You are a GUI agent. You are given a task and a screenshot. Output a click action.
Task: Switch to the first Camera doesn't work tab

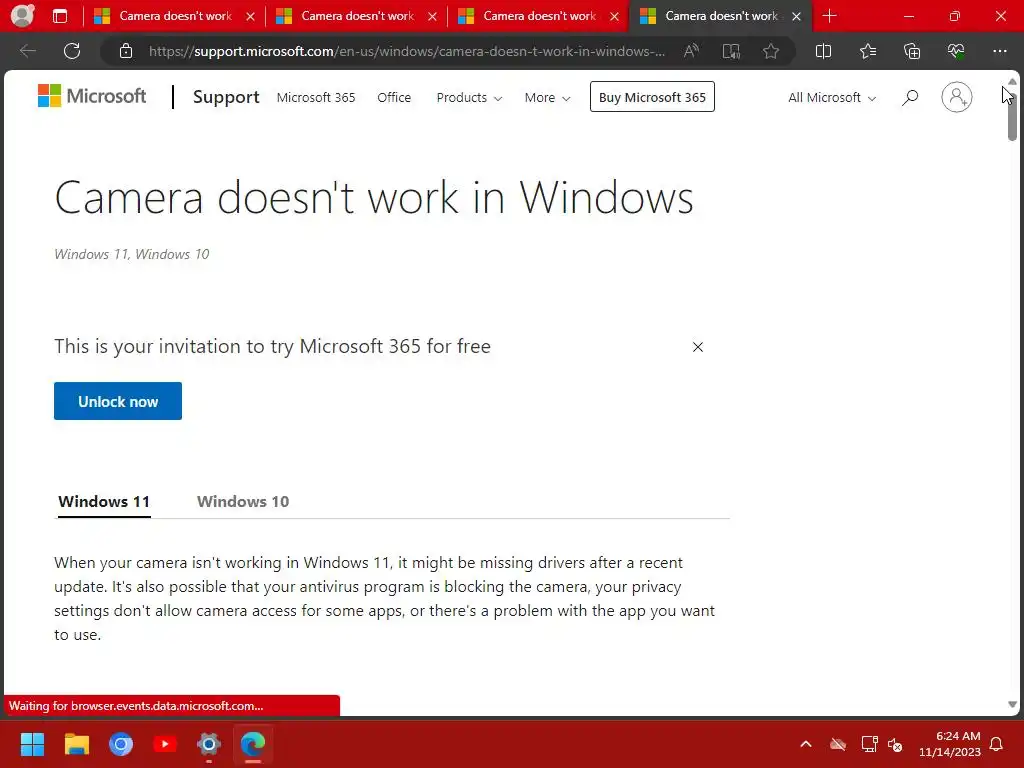[175, 16]
